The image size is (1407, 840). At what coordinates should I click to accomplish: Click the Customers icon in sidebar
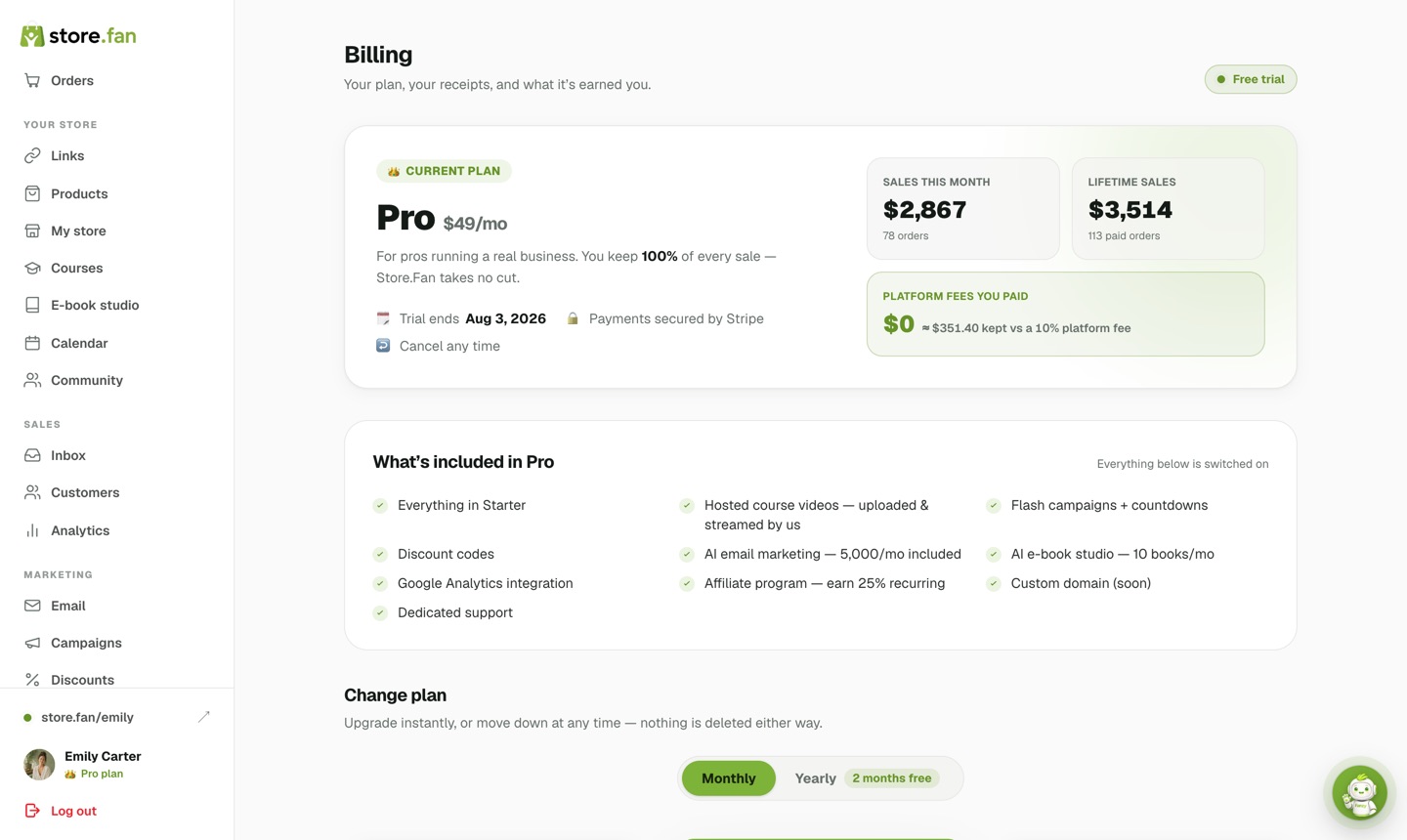(x=32, y=493)
